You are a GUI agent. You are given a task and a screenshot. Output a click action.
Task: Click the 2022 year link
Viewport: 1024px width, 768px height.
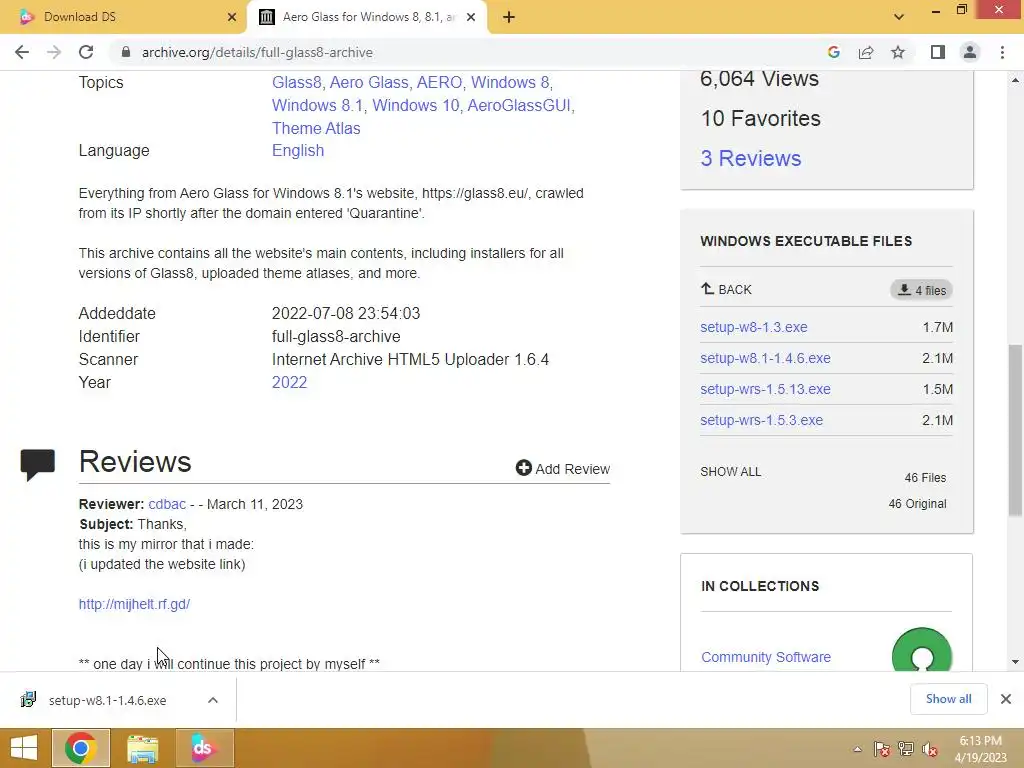289,382
